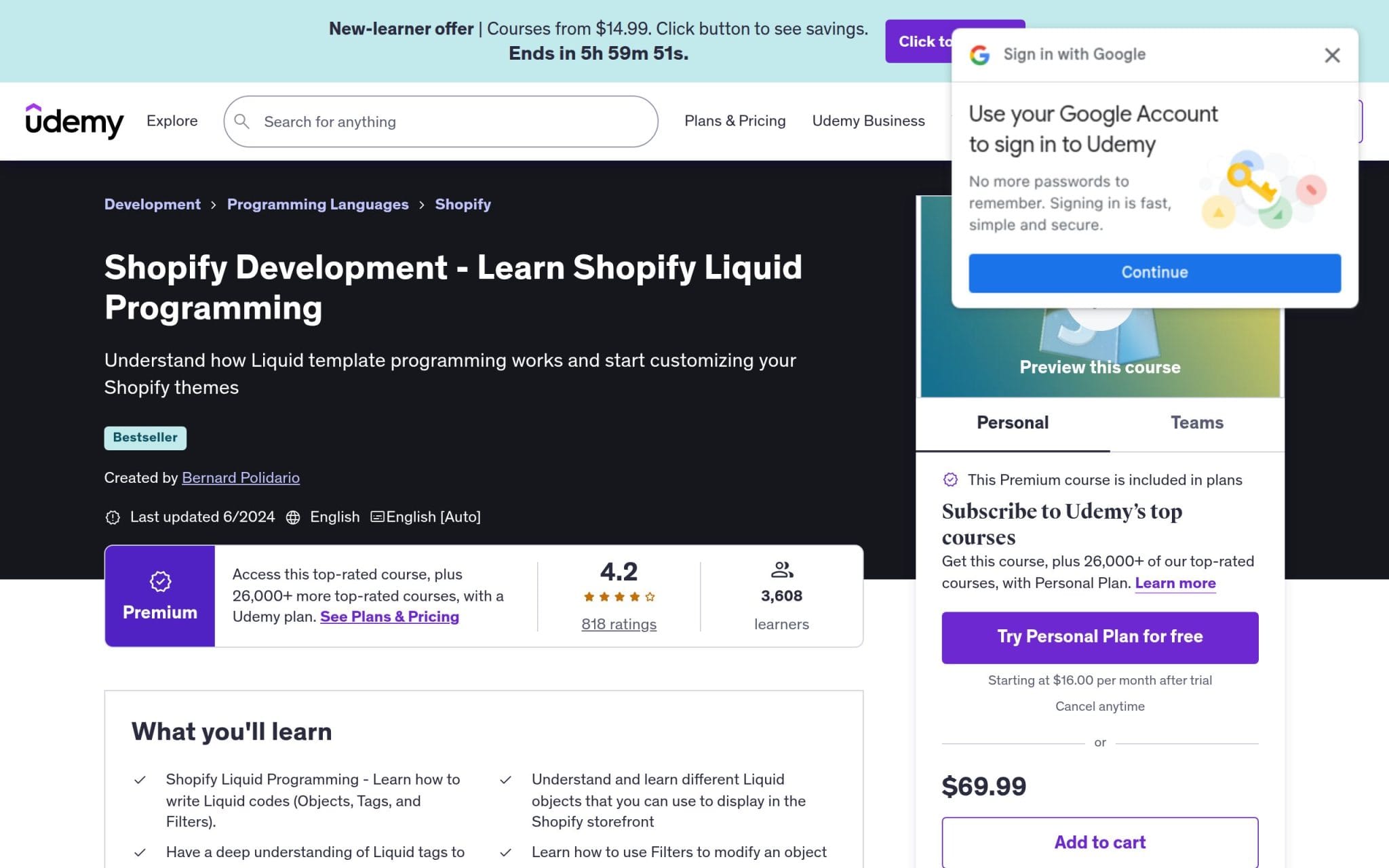The width and height of the screenshot is (1389, 868).
Task: Select the Personal tab
Action: [1013, 423]
